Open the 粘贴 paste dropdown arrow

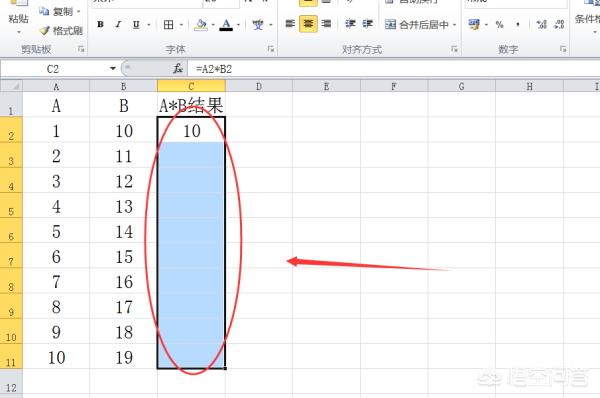click(19, 33)
